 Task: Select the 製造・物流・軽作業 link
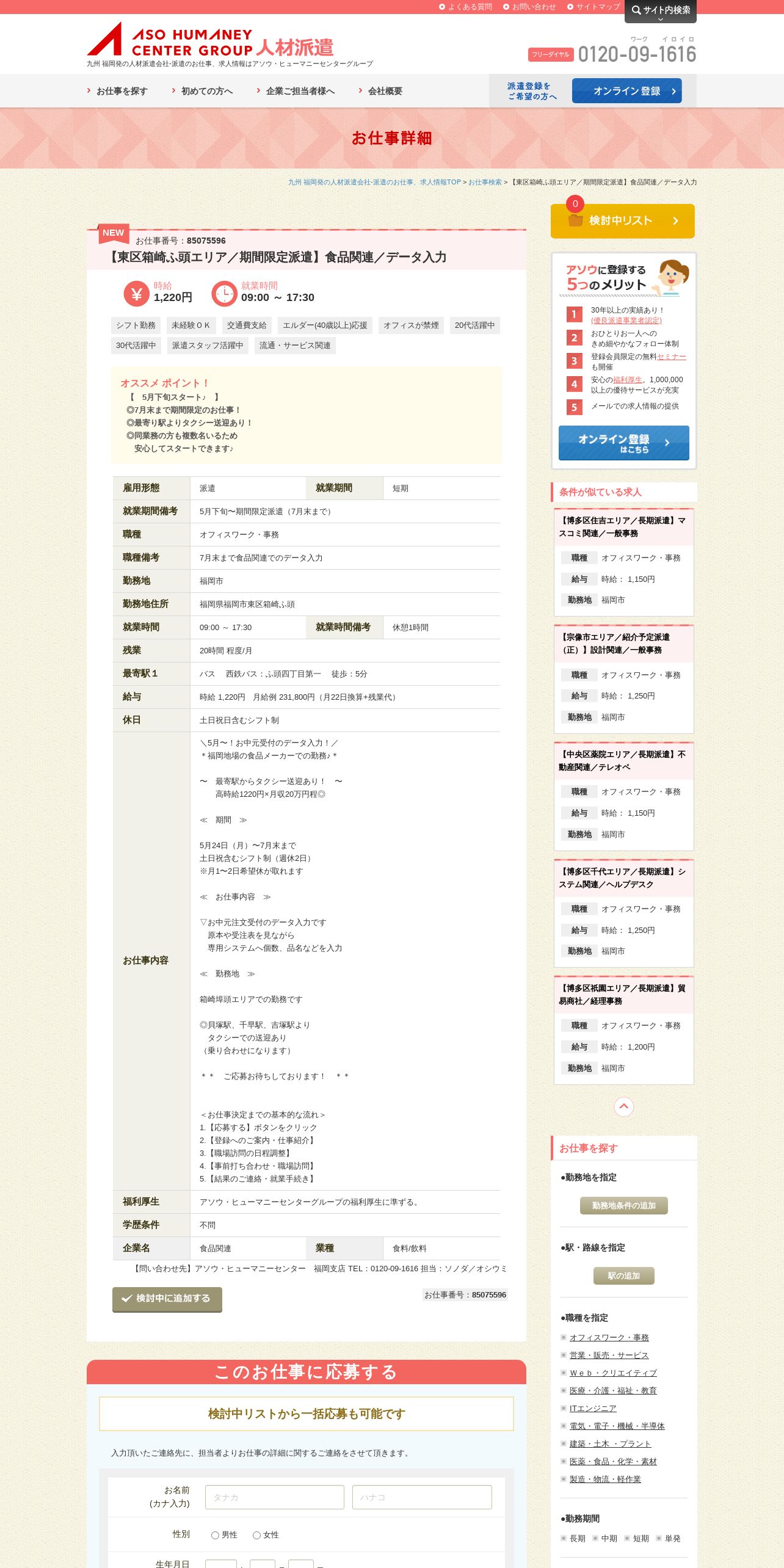606,1479
